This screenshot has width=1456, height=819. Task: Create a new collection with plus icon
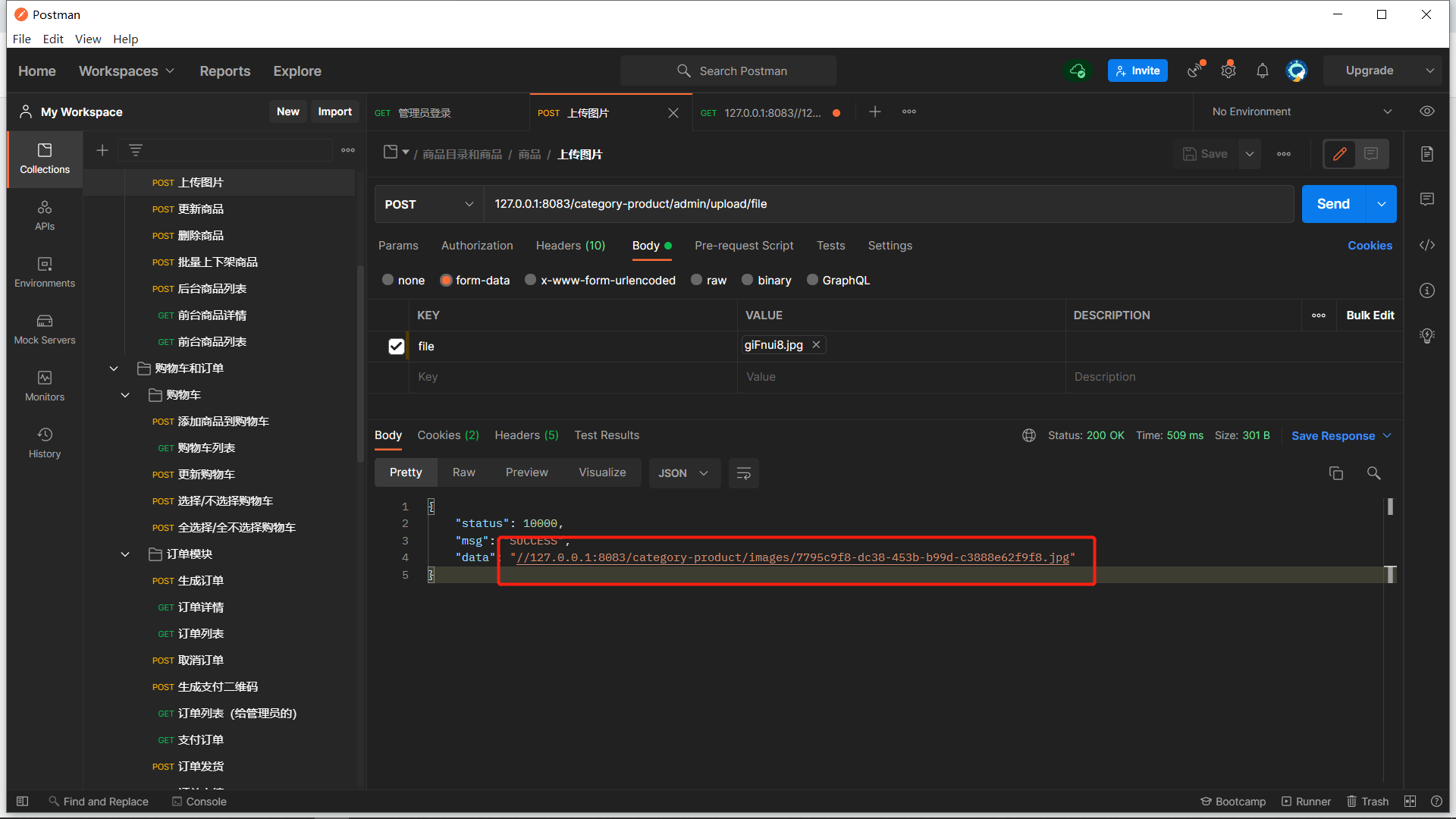102,150
